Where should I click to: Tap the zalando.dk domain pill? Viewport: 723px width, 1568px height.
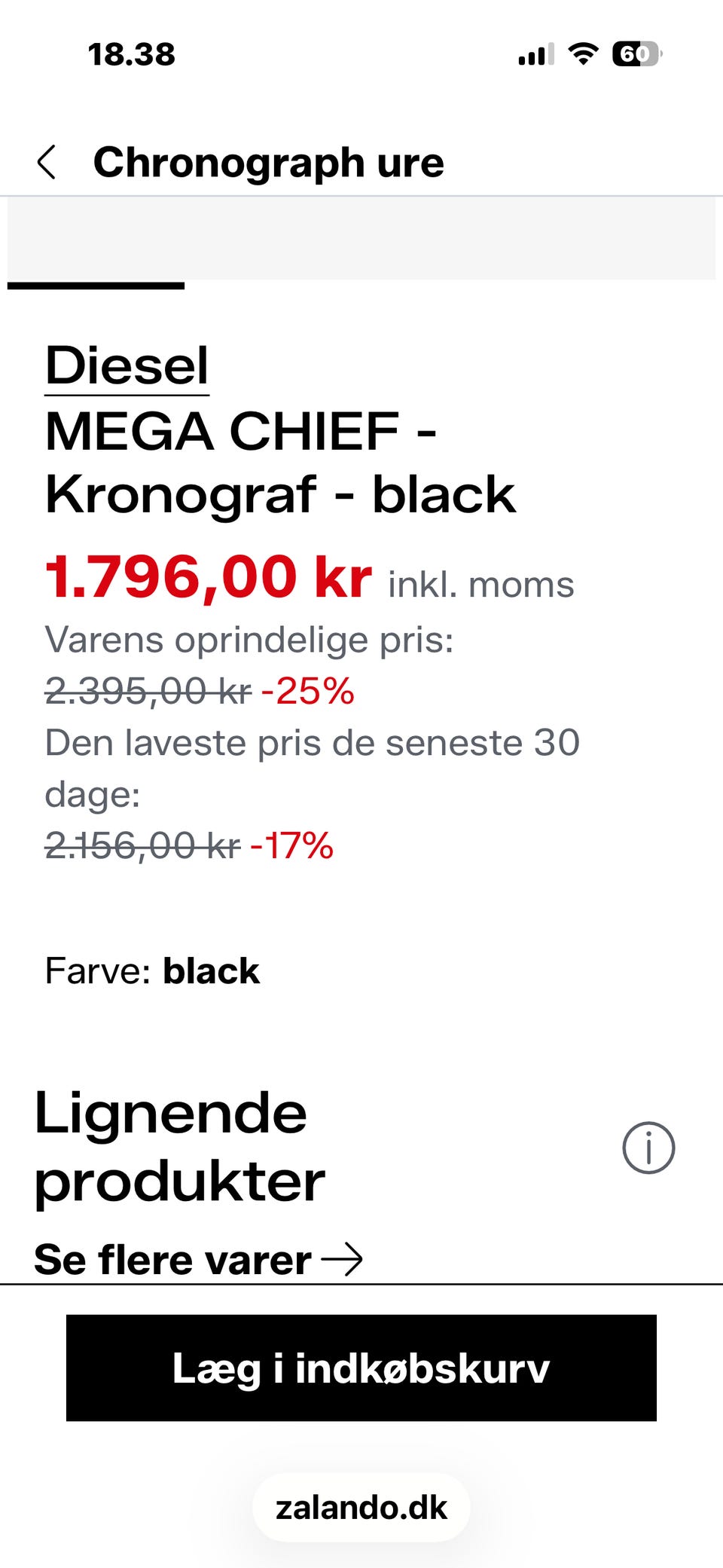[361, 1508]
